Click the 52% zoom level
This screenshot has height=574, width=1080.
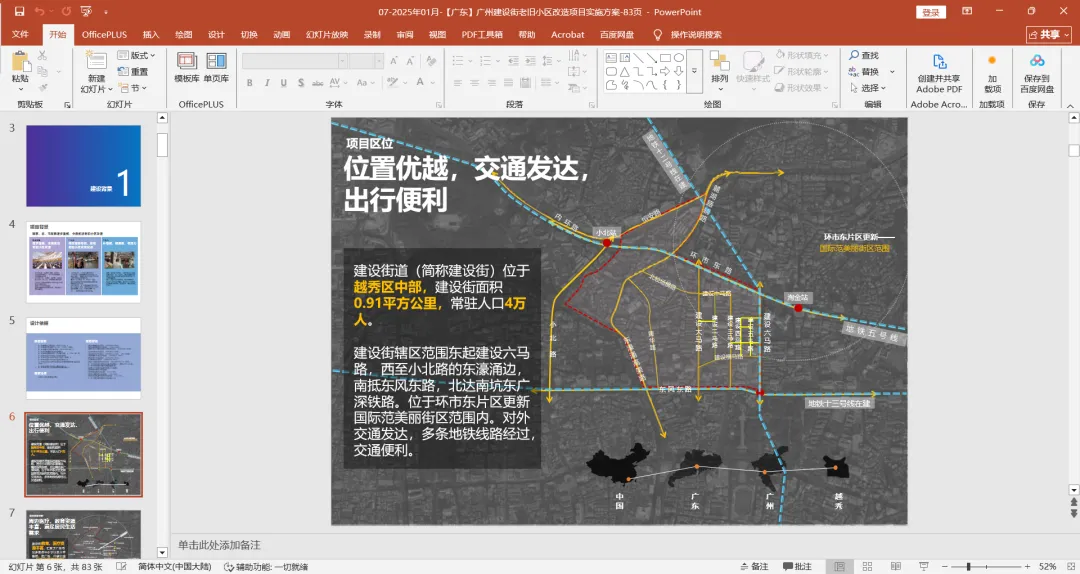coord(1048,566)
